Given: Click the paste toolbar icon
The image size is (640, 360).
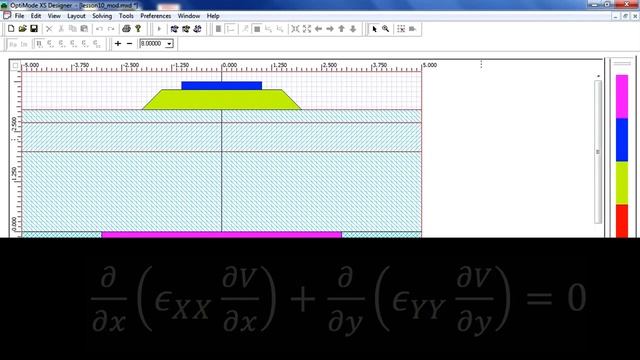Looking at the screenshot, I should 84,29.
